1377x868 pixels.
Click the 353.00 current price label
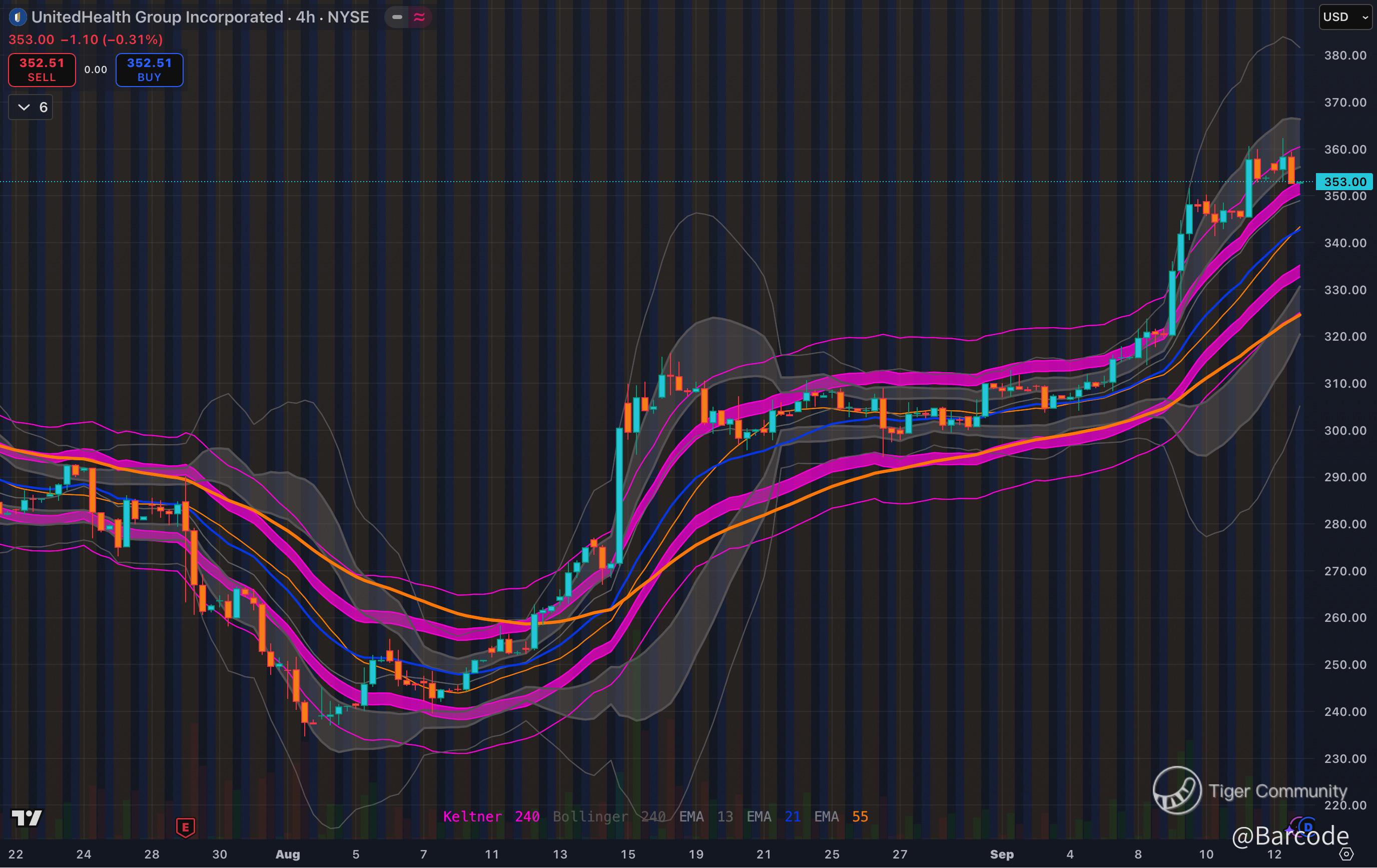click(x=1344, y=182)
